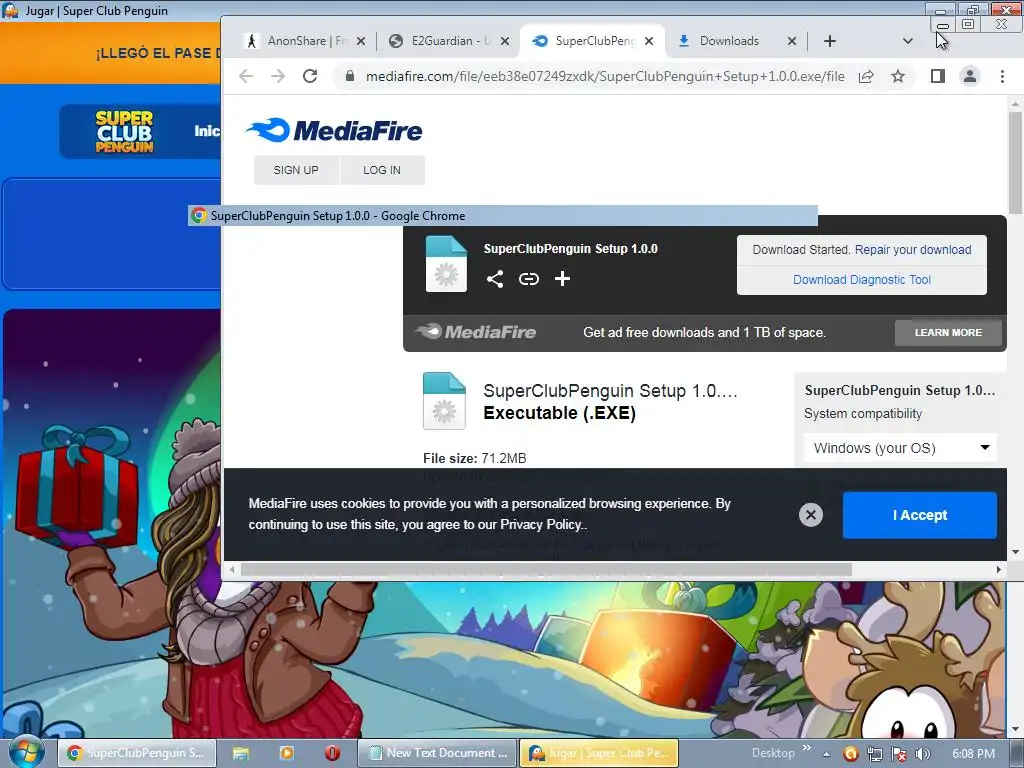Click the I Accept cookies button
1024x768 pixels.
[x=920, y=515]
